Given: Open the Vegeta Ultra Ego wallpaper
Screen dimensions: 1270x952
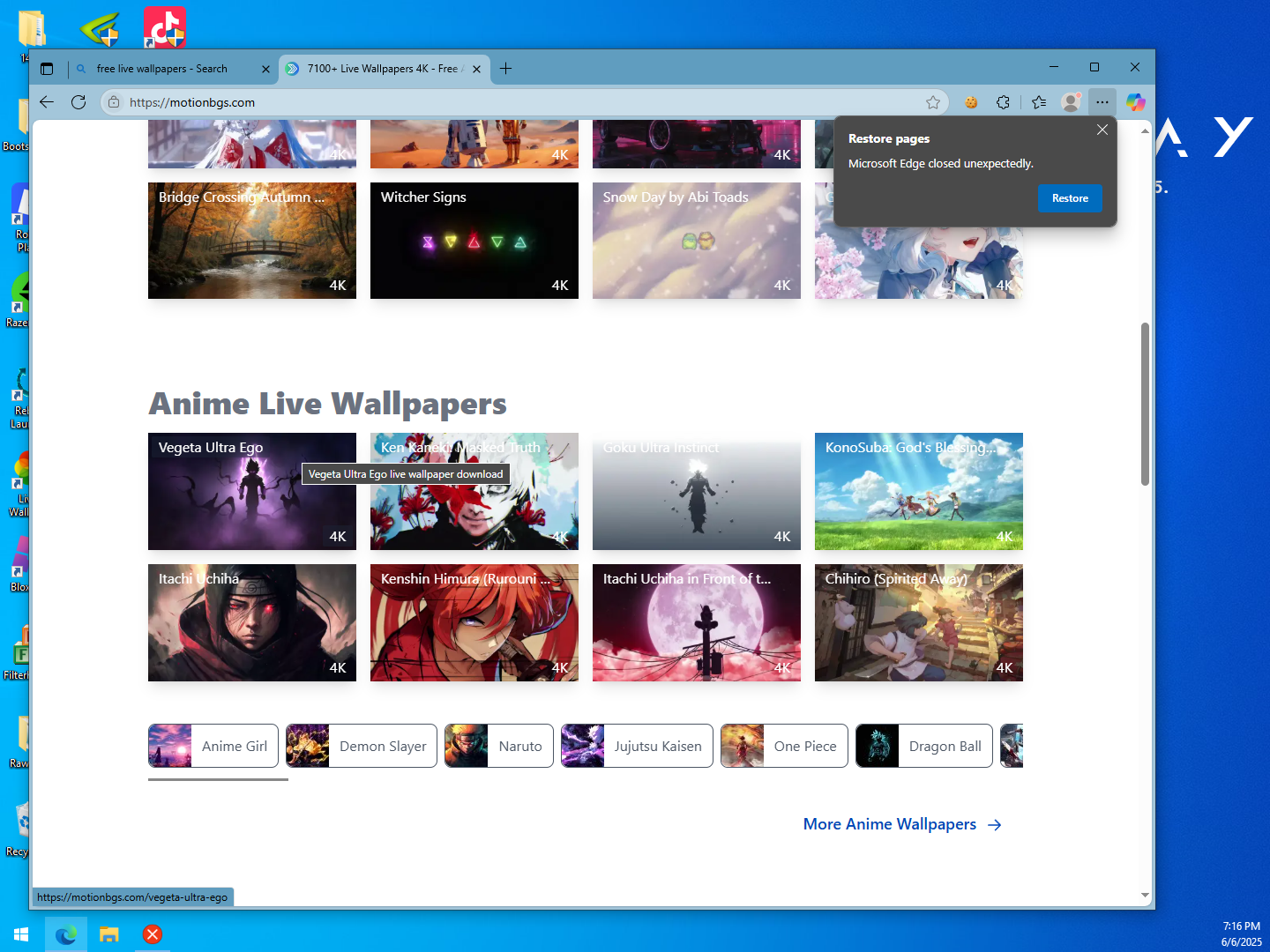Looking at the screenshot, I should coord(252,492).
